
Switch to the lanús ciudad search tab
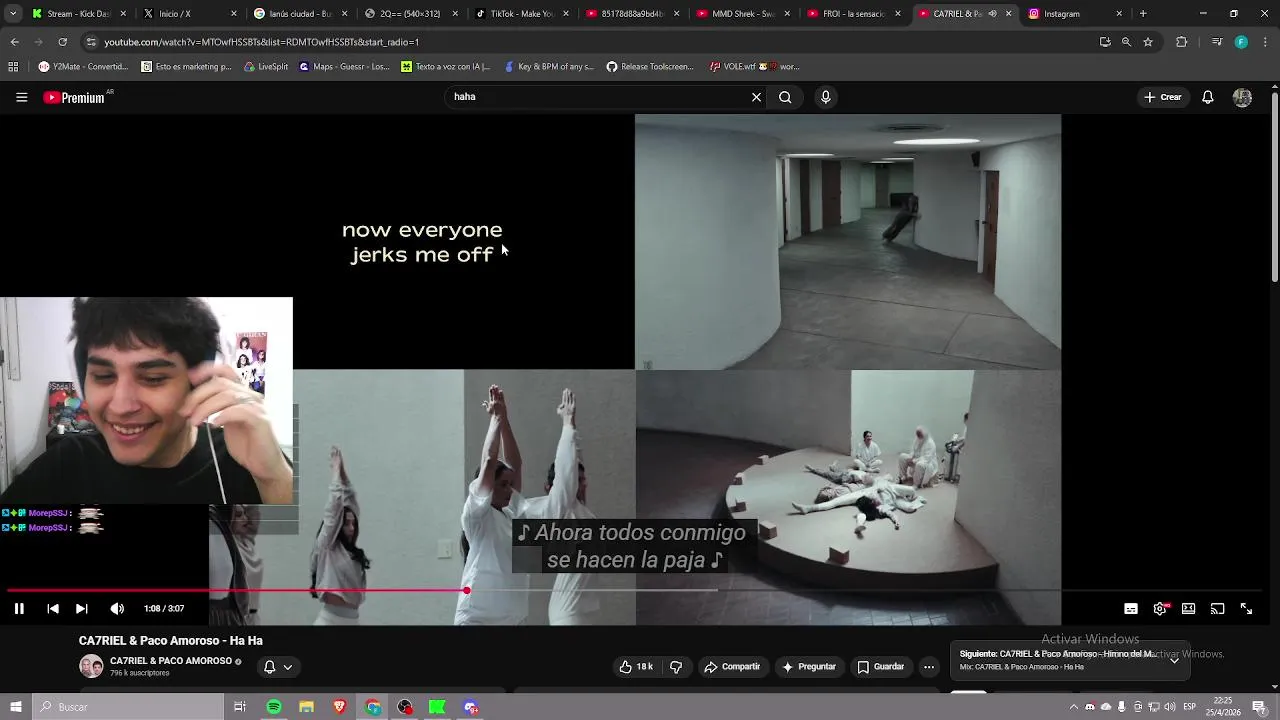click(300, 14)
